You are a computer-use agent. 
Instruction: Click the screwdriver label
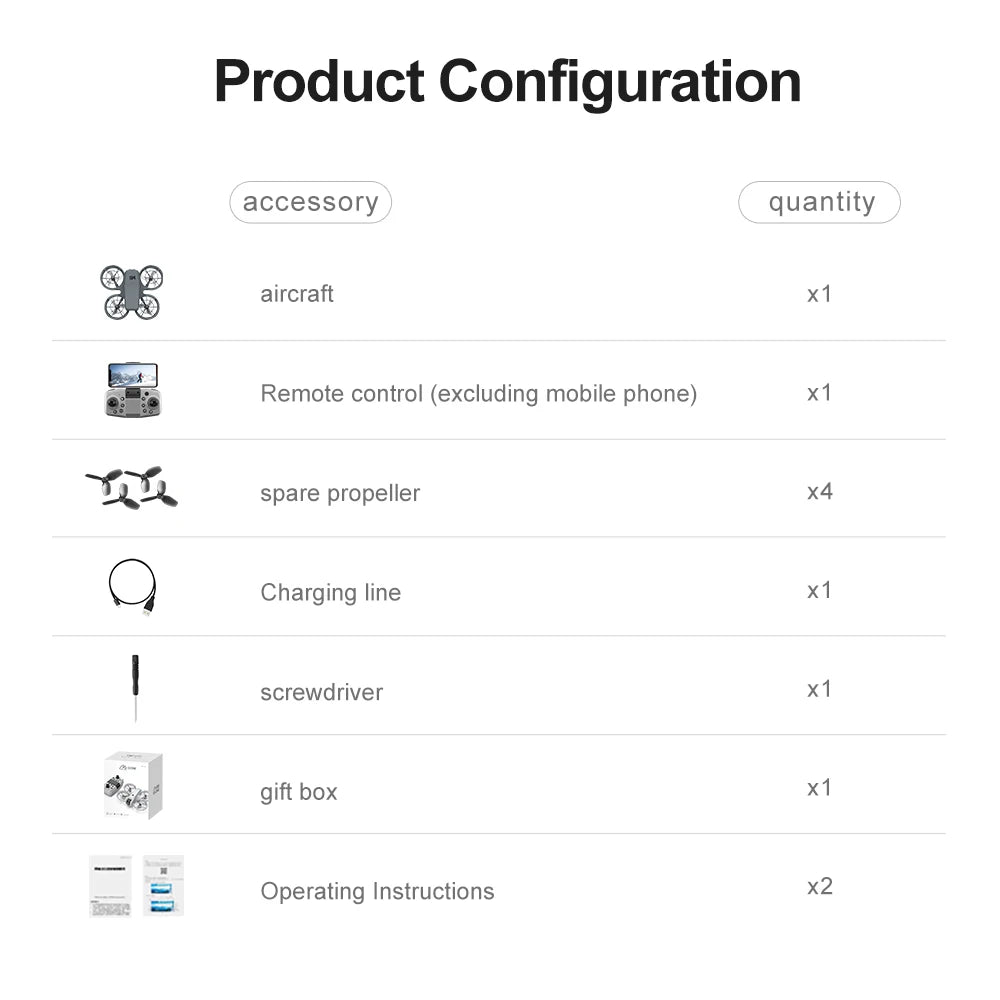(x=321, y=692)
